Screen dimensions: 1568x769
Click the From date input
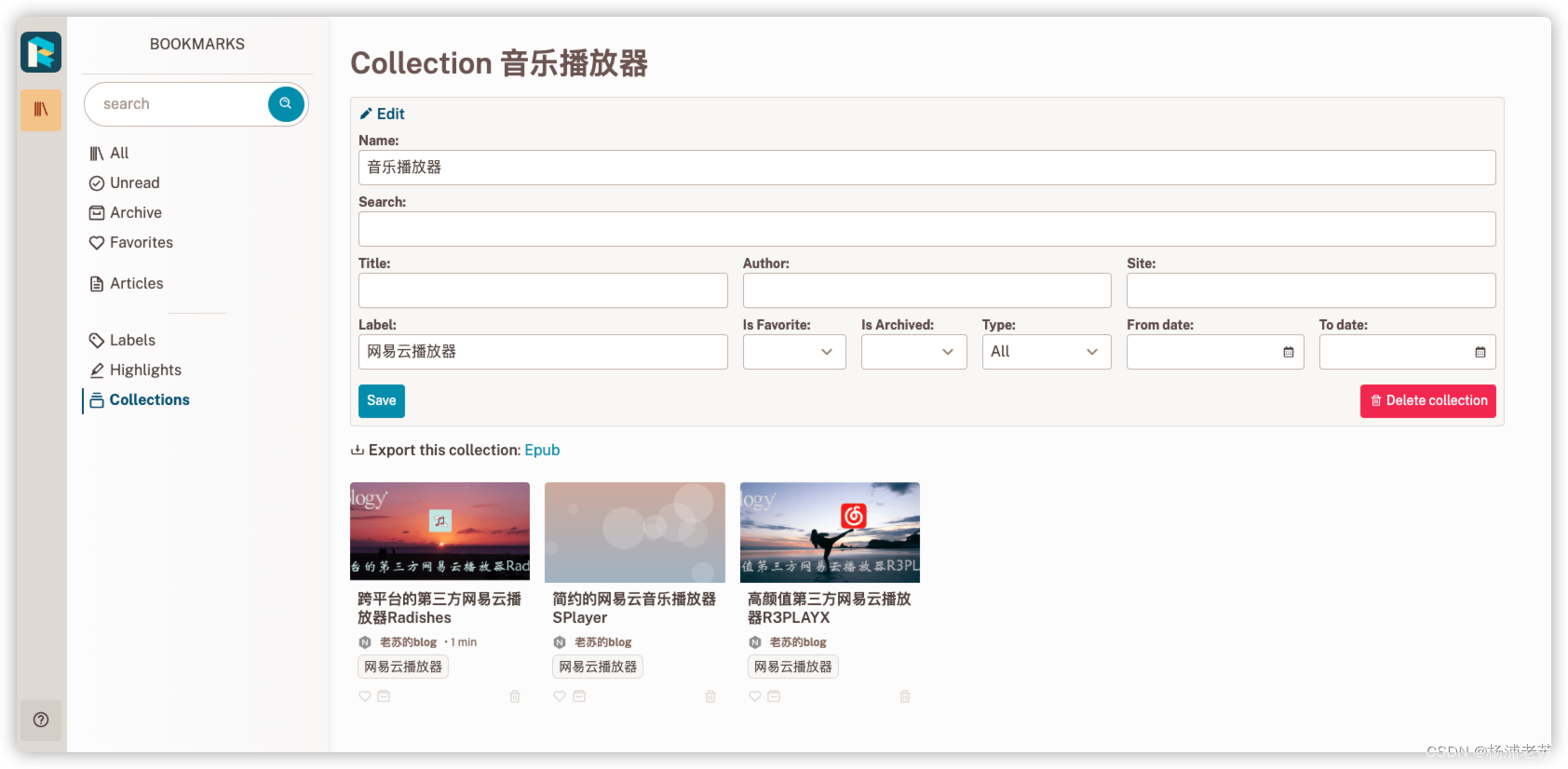pos(1215,352)
